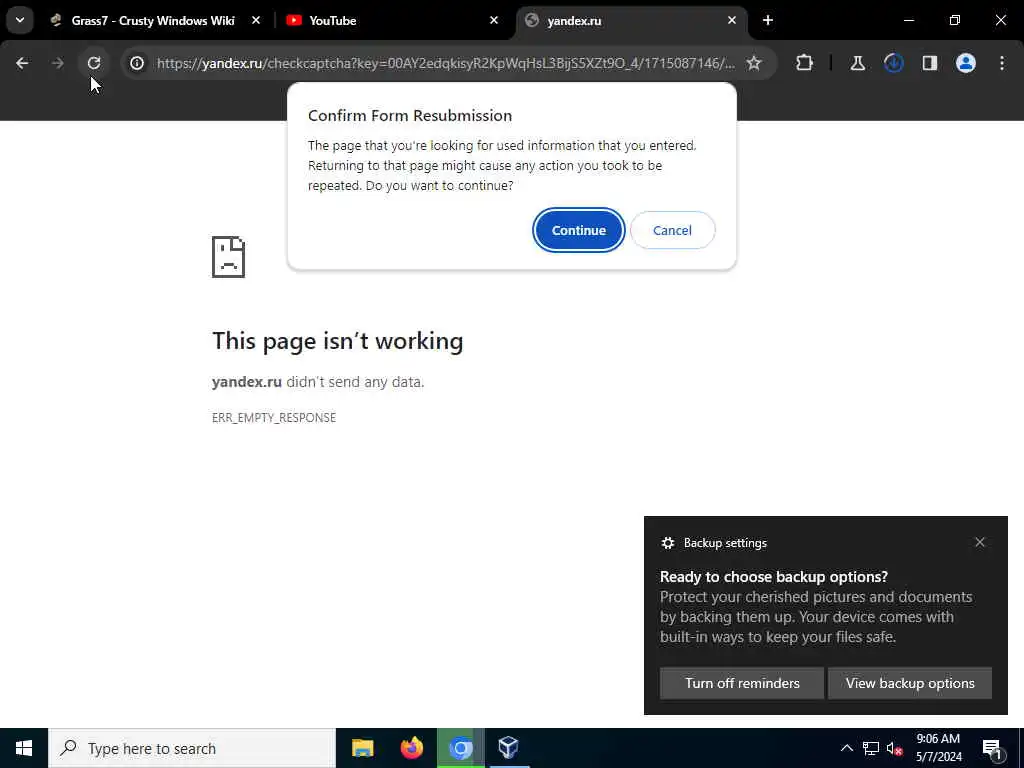
Task: Close the yandex.ru tab
Action: [x=731, y=21]
